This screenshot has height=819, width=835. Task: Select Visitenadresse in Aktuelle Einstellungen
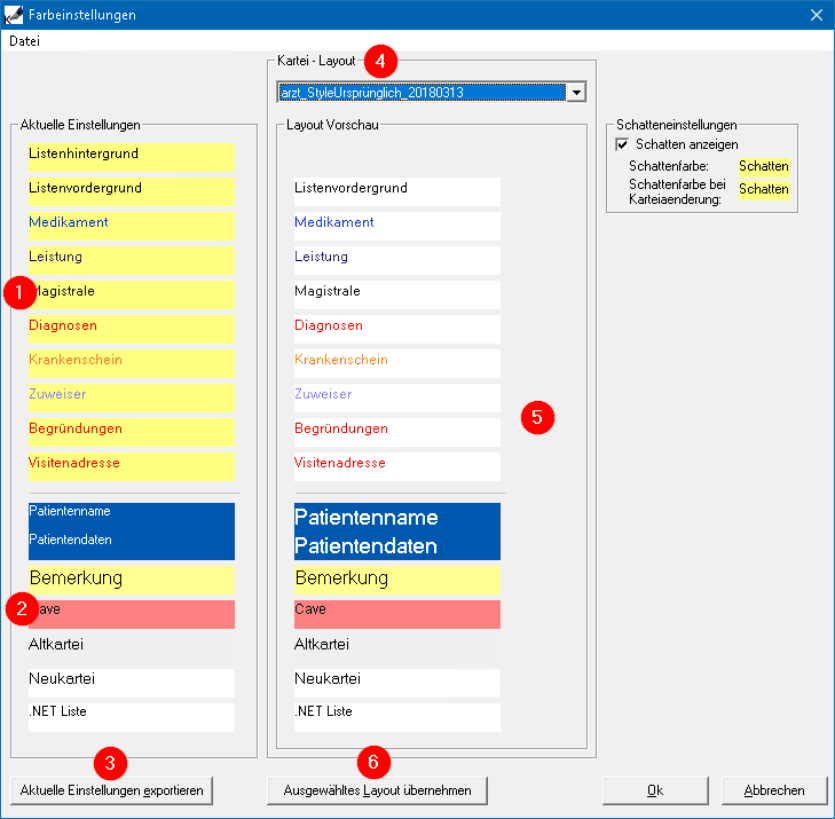[x=132, y=466]
